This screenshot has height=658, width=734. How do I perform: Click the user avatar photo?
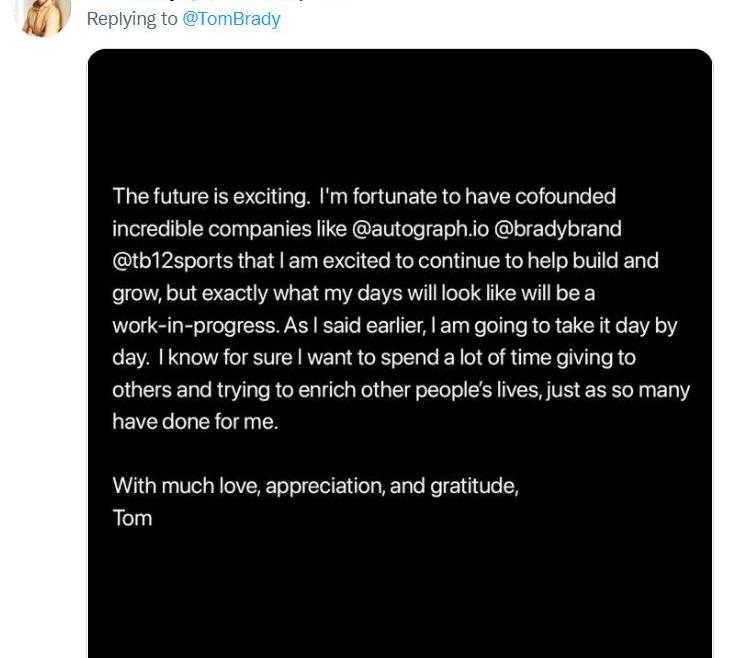(43, 16)
